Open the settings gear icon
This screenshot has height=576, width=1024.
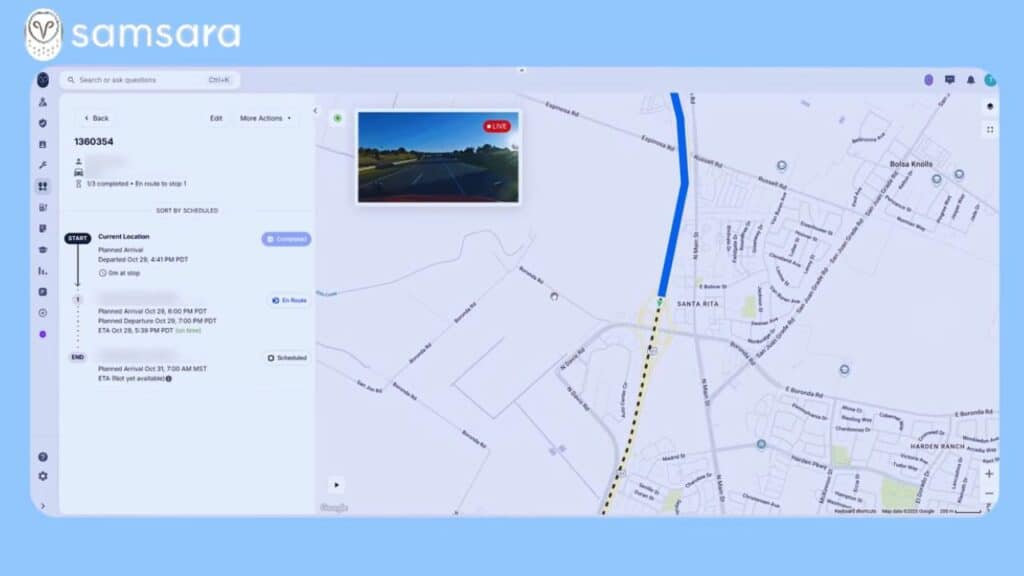point(43,476)
